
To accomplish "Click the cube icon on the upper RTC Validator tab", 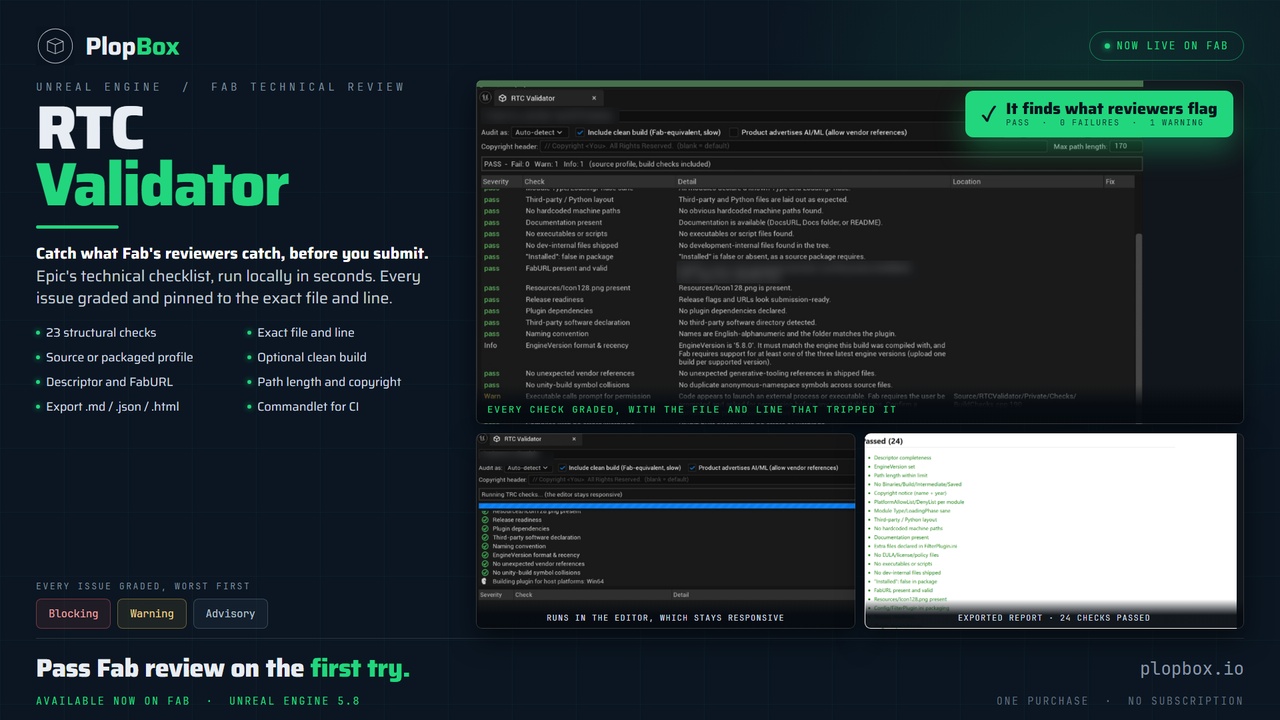I will point(502,98).
